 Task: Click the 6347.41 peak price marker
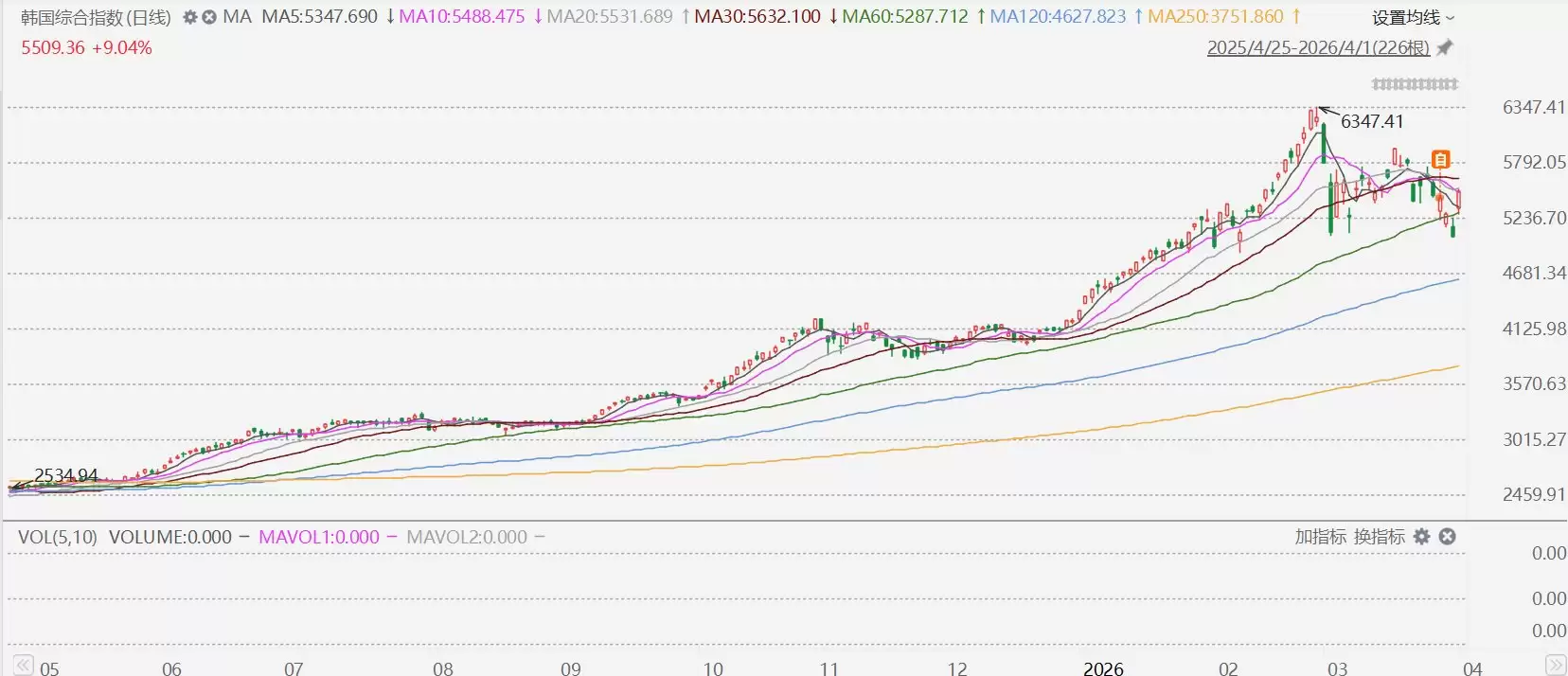click(x=1371, y=121)
